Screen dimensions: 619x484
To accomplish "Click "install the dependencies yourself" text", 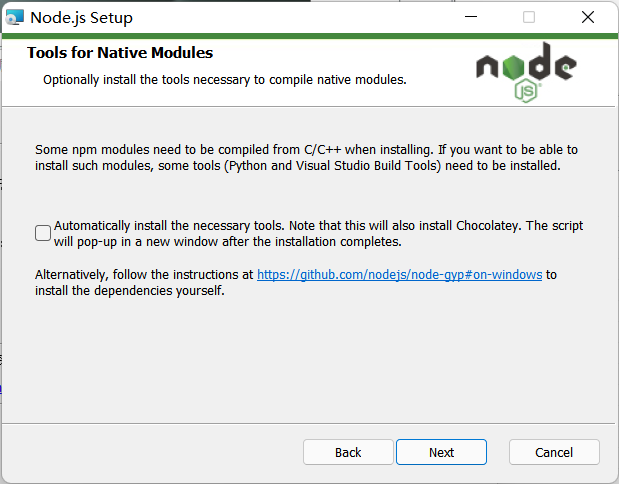I will 130,291.
